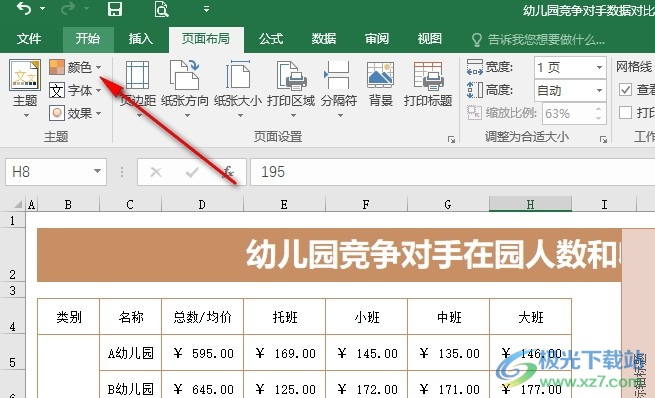Select the B幼儿园 cell

click(x=130, y=385)
